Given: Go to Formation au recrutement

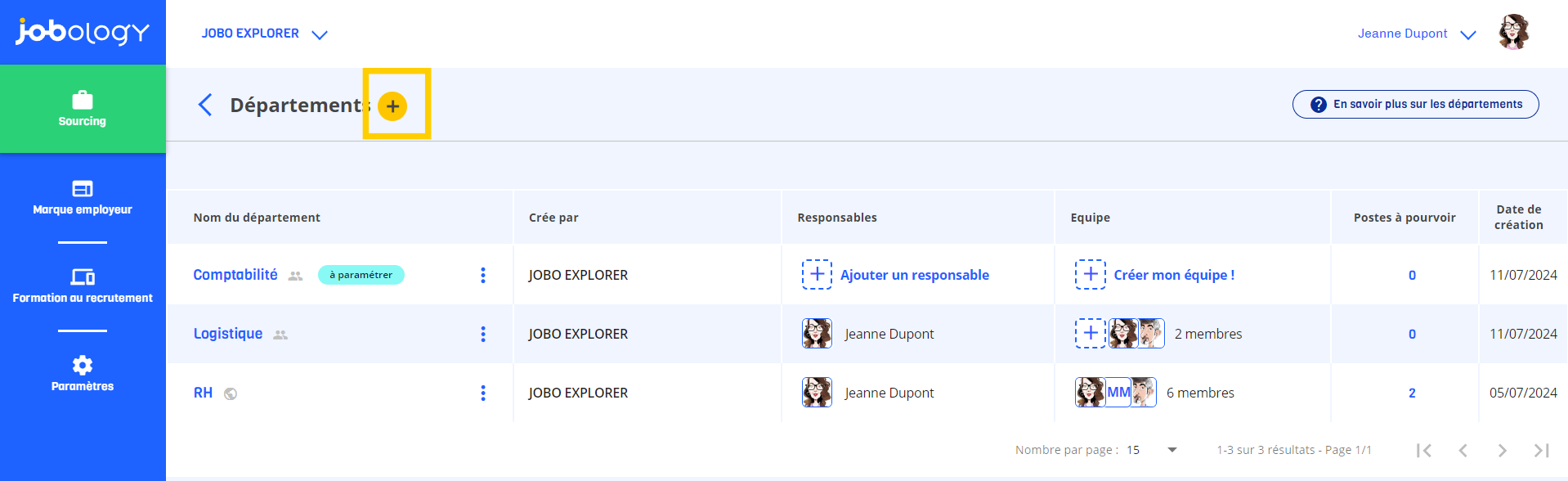Looking at the screenshot, I should 83,286.
